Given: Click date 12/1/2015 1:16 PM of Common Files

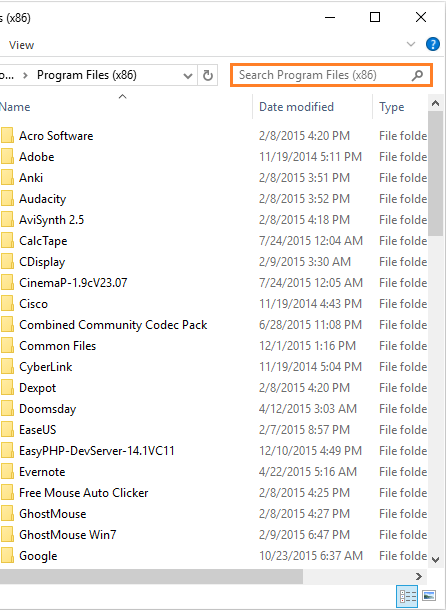Looking at the screenshot, I should [x=307, y=346].
